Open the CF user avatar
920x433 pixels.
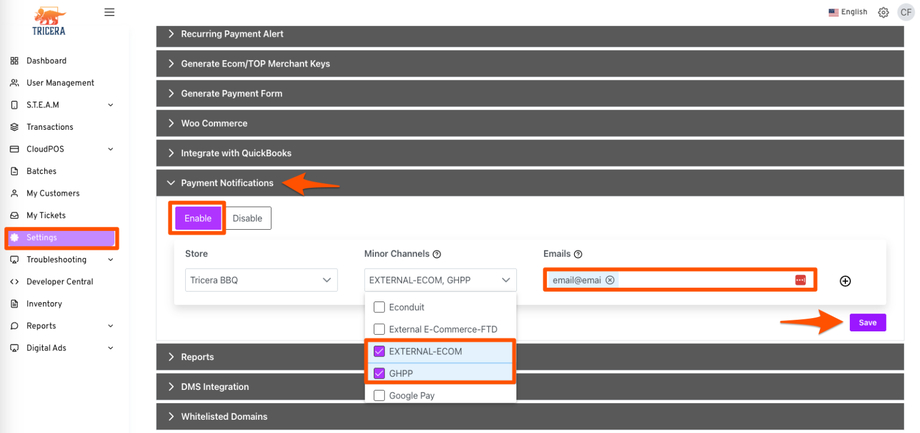click(x=905, y=13)
